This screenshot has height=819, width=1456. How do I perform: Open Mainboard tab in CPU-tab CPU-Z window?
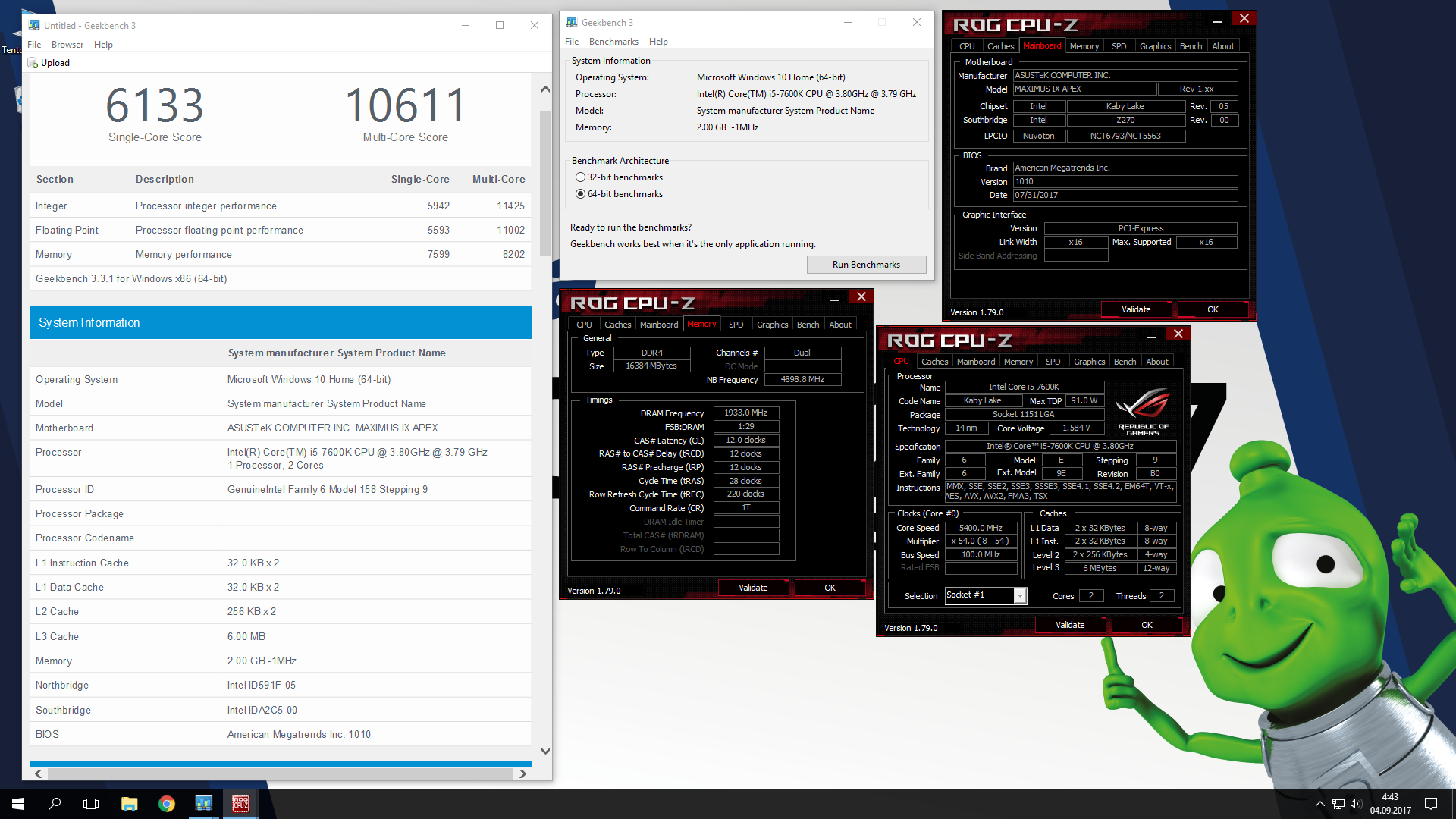coord(975,362)
